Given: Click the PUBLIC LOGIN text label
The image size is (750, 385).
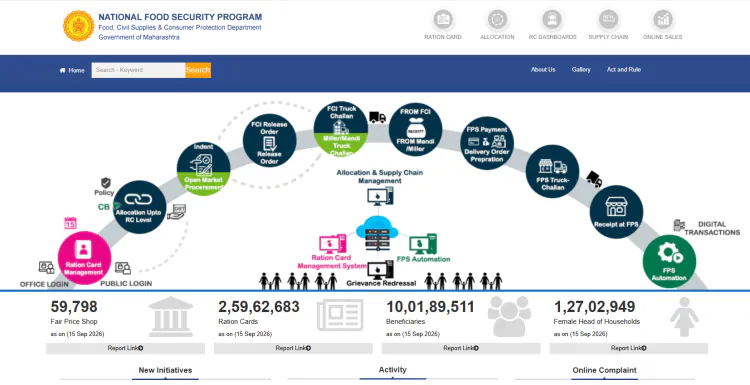Looking at the screenshot, I should 126,284.
